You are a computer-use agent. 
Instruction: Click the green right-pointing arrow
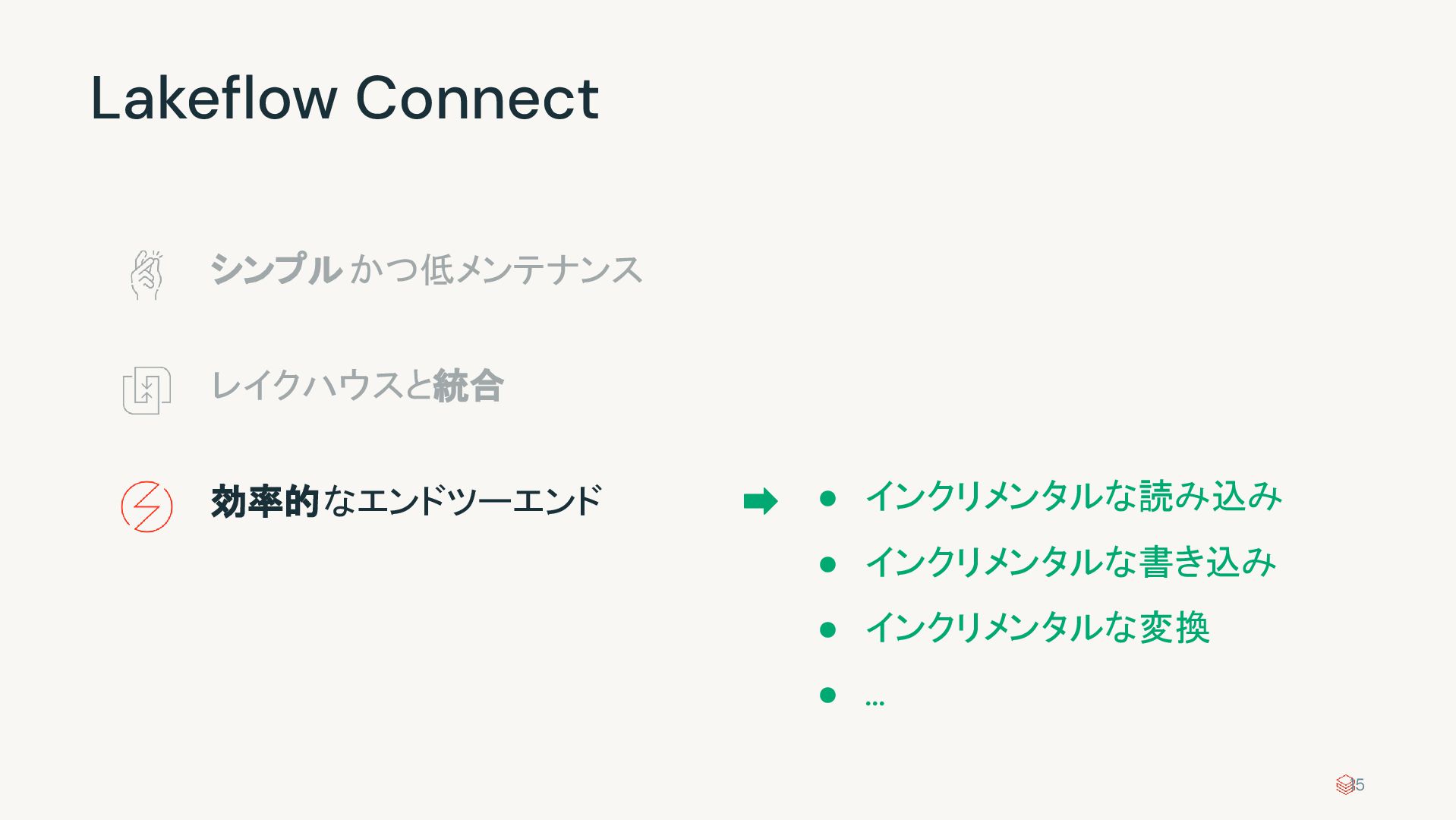[x=761, y=501]
